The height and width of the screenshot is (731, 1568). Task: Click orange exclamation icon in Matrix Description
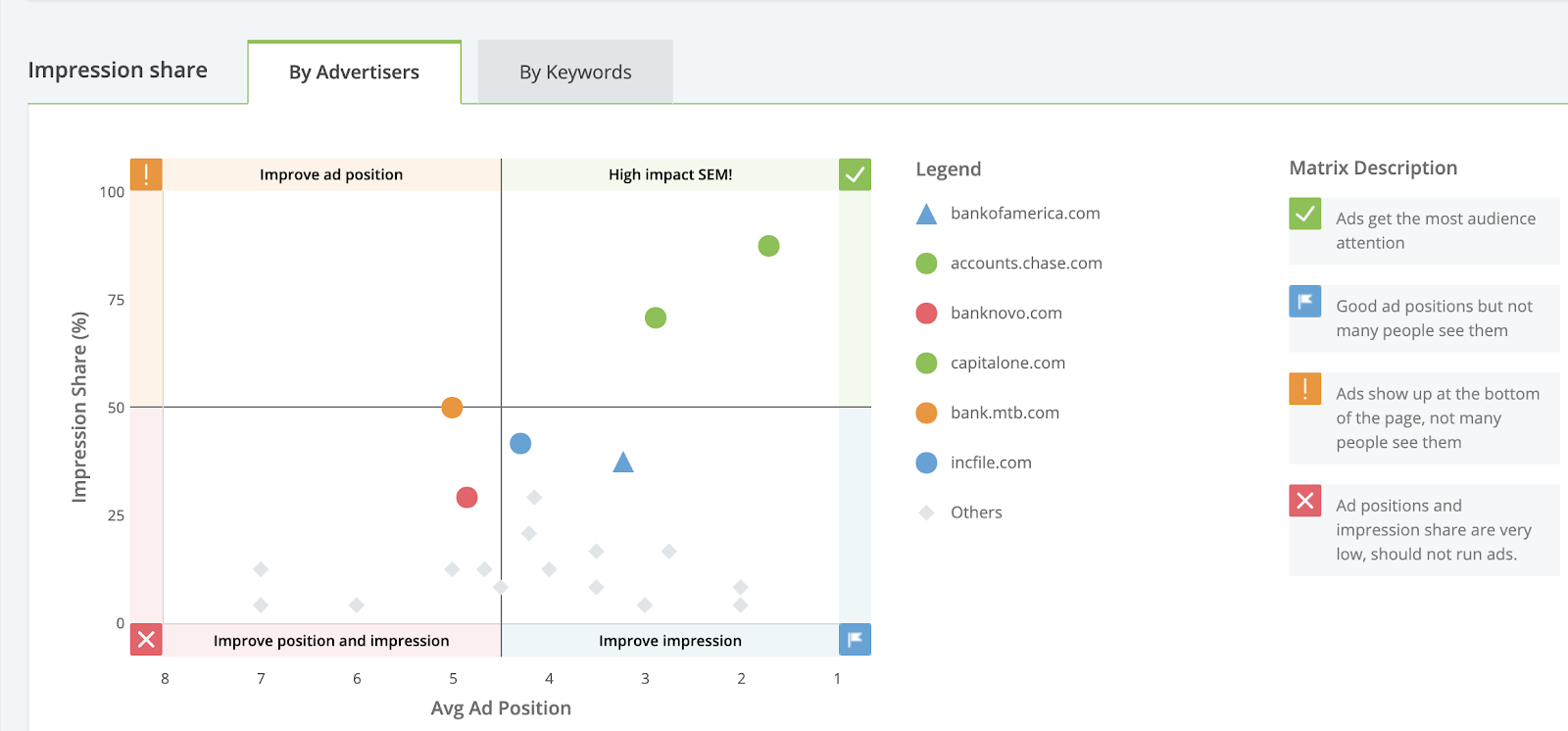[1304, 389]
